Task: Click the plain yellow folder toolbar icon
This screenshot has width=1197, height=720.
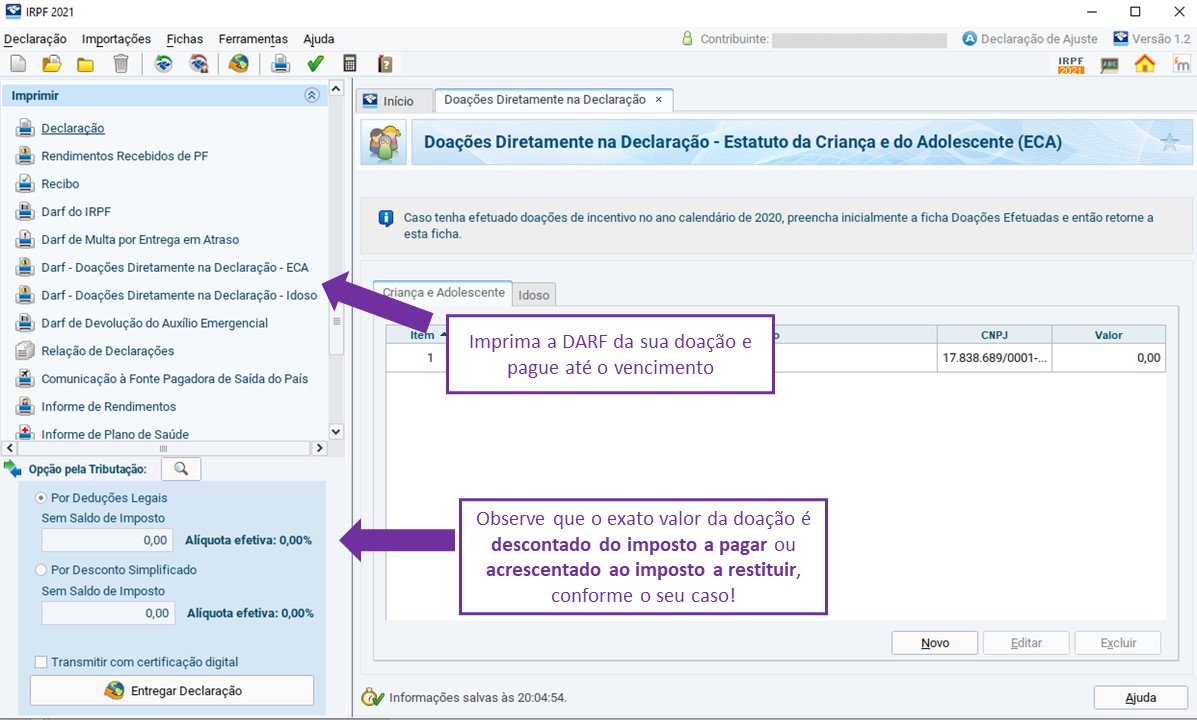Action: pyautogui.click(x=86, y=65)
